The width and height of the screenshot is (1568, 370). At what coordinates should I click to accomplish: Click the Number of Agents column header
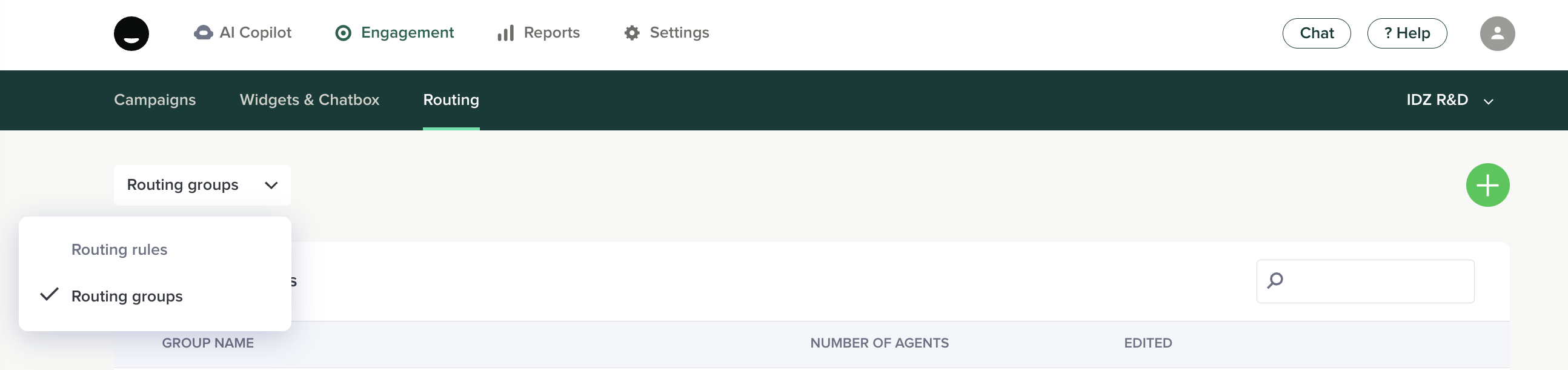pyautogui.click(x=879, y=343)
